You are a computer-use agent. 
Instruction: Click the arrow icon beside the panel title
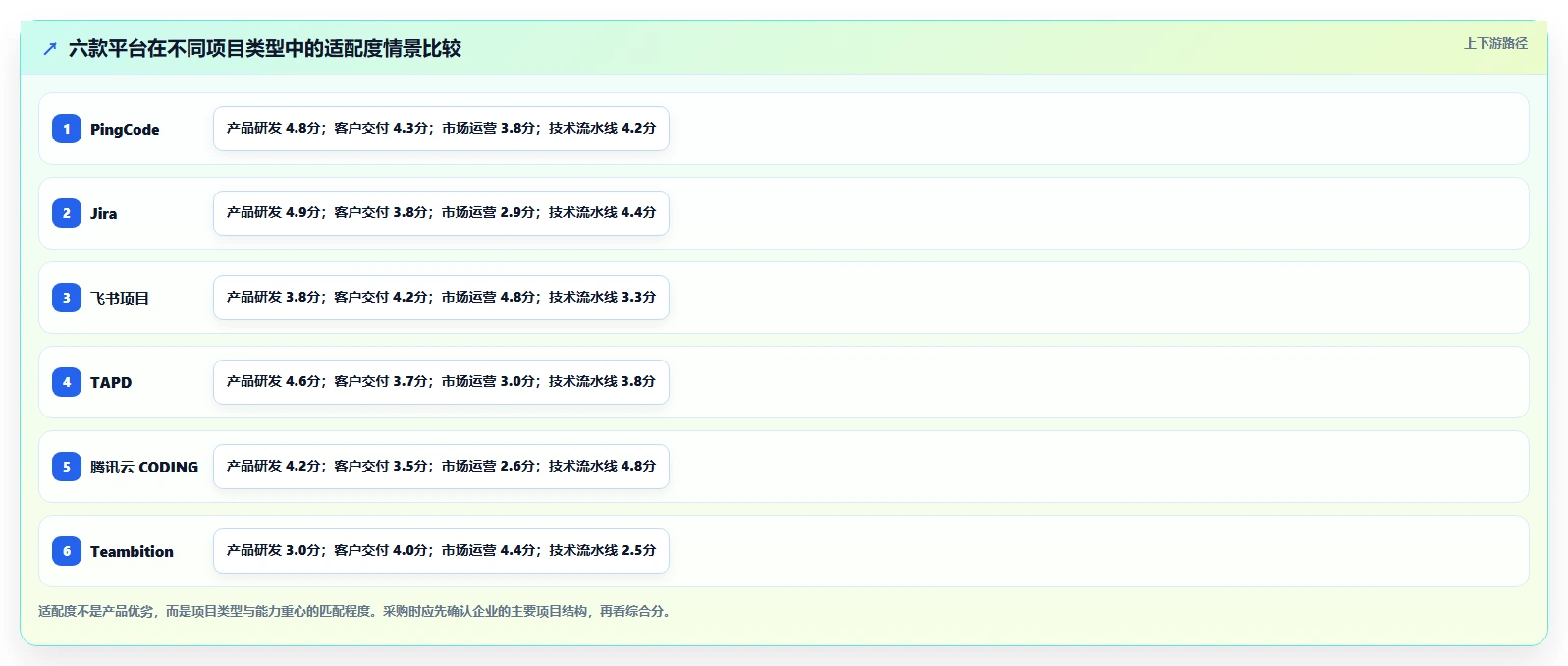(x=50, y=48)
